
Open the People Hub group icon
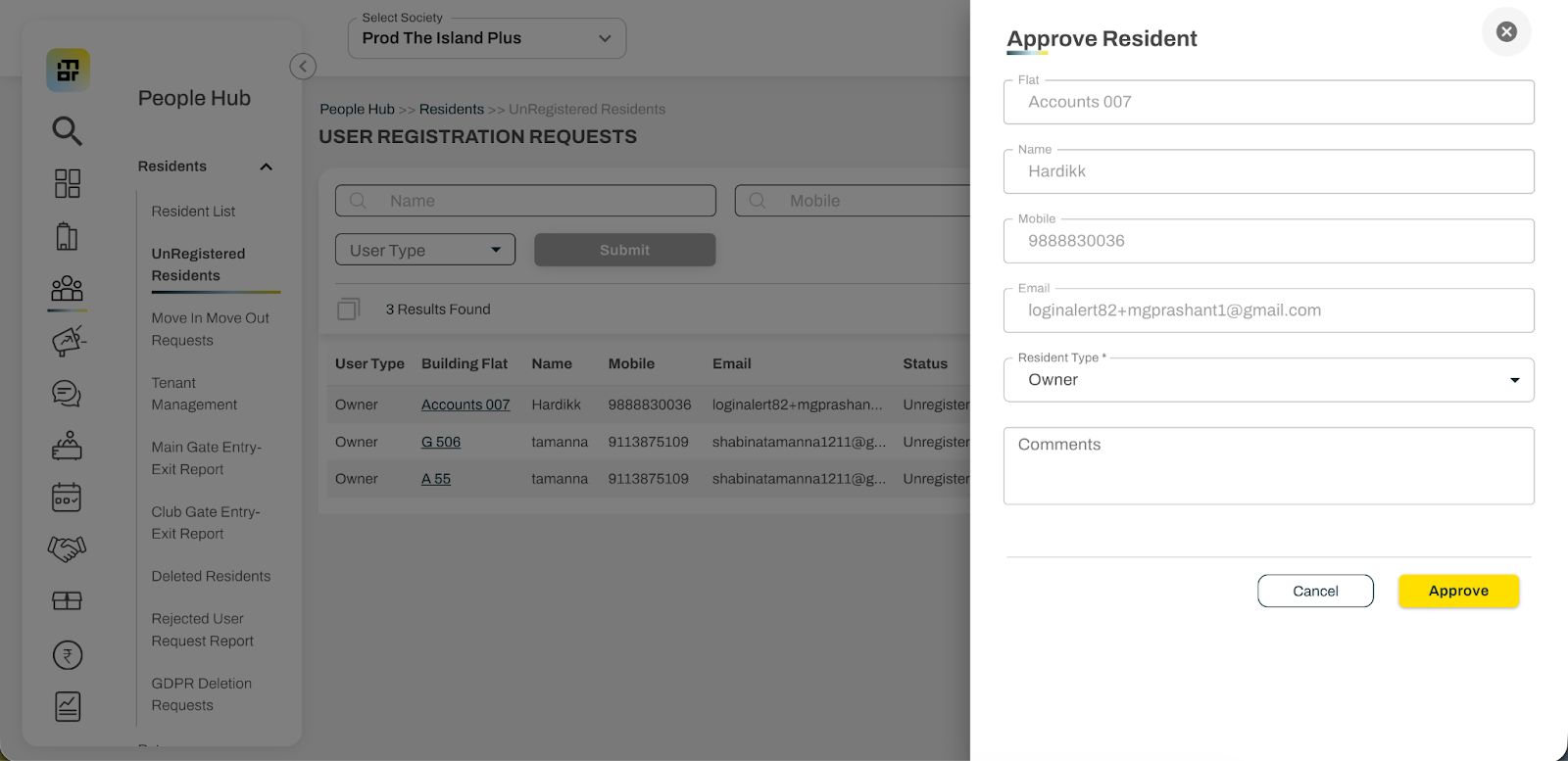(x=67, y=288)
